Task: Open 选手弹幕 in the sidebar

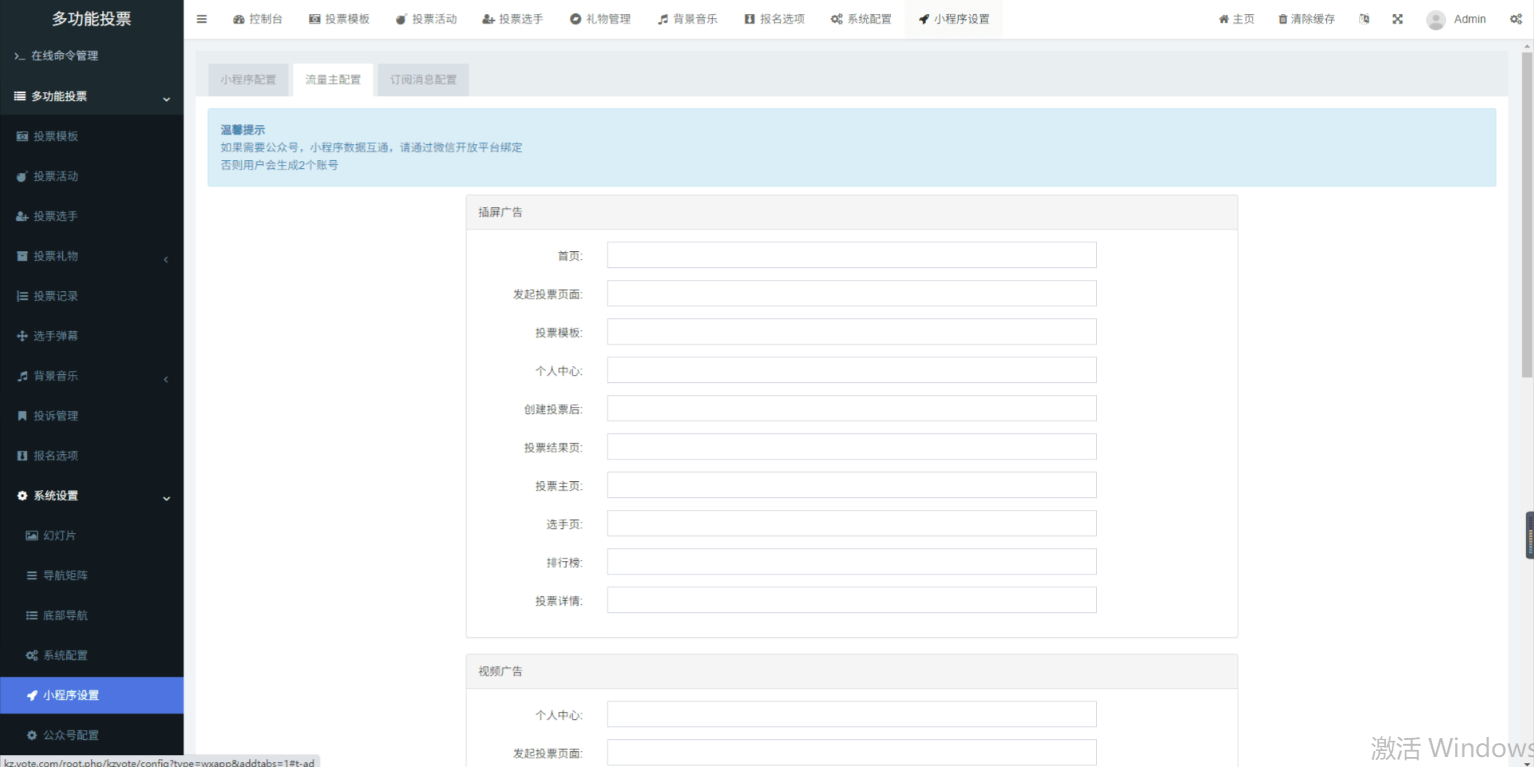Action: (91, 336)
